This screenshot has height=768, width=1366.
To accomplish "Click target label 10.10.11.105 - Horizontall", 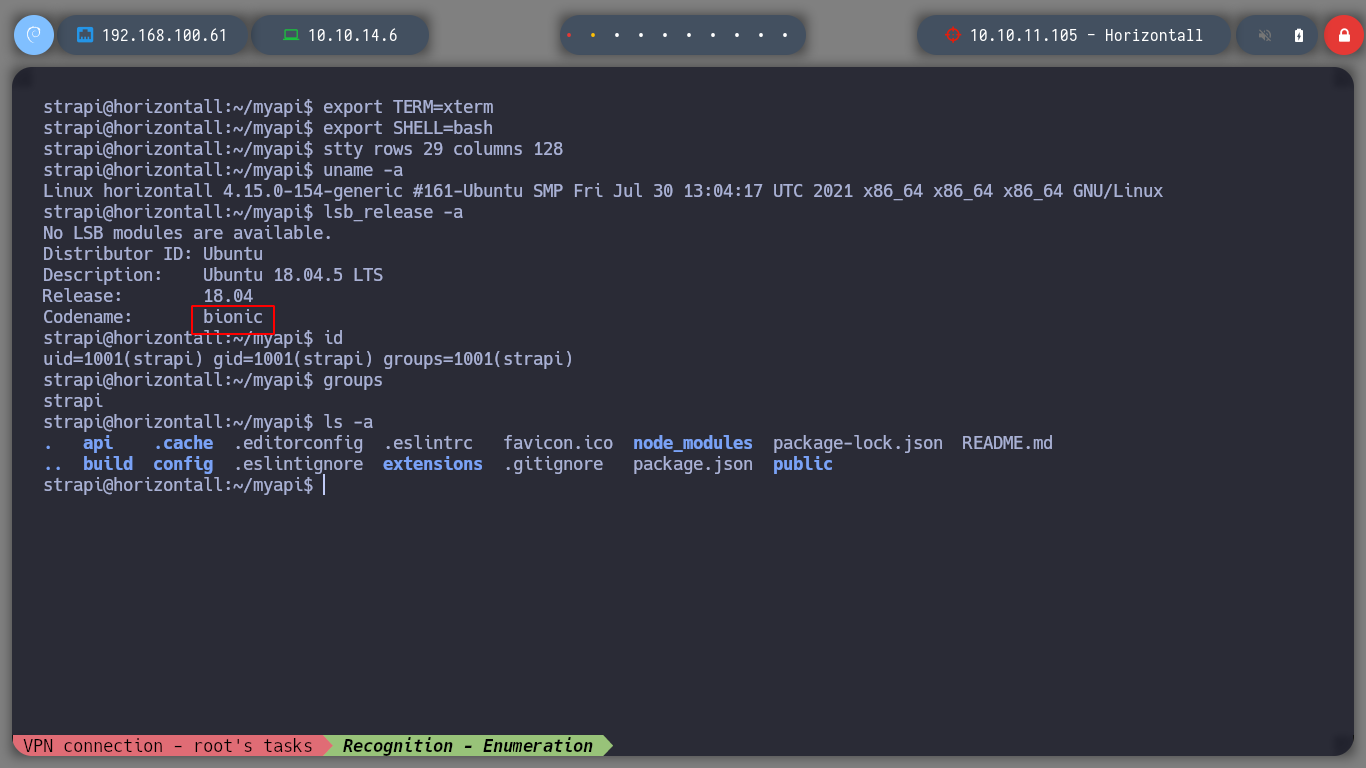I will pyautogui.click(x=1086, y=35).
